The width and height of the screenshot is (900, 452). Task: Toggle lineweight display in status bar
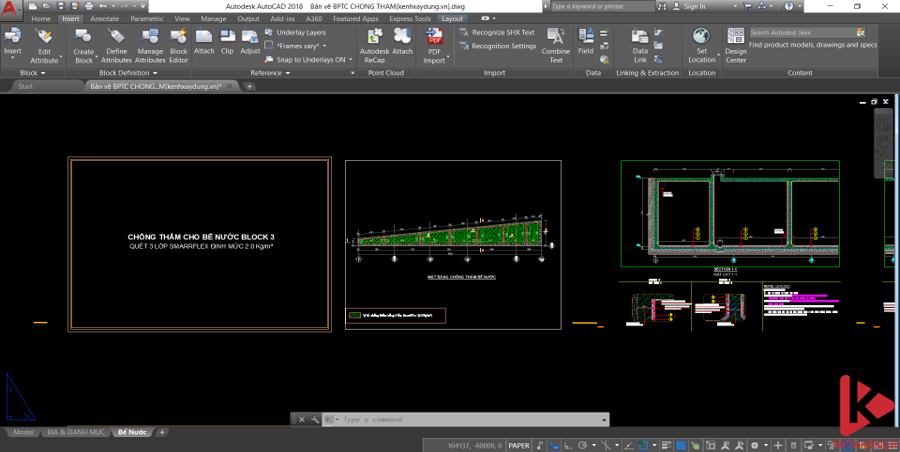[x=668, y=445]
